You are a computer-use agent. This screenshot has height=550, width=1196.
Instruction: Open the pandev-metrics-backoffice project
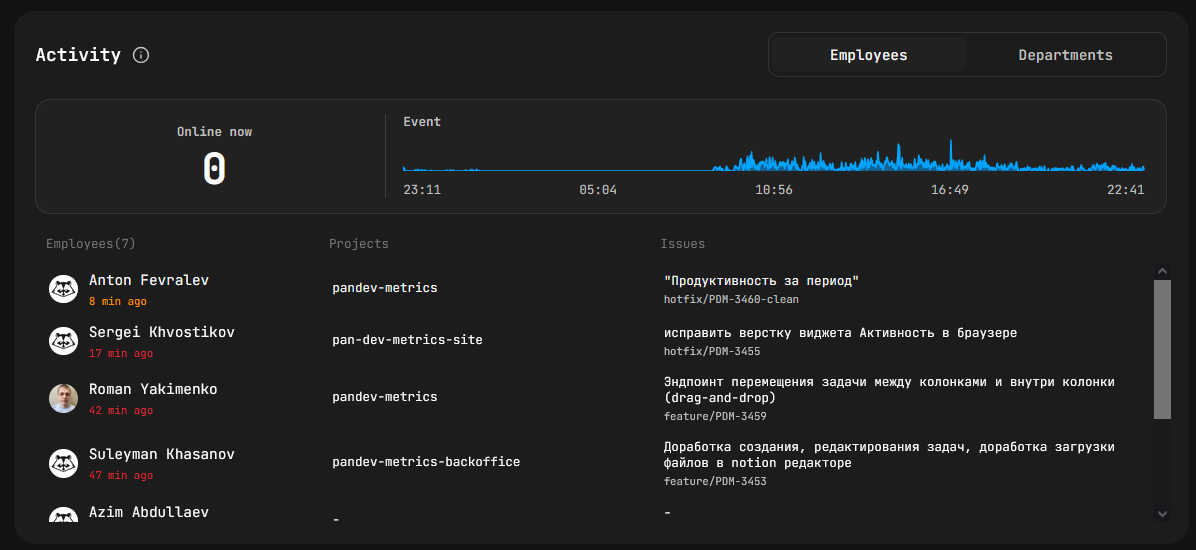coord(426,462)
